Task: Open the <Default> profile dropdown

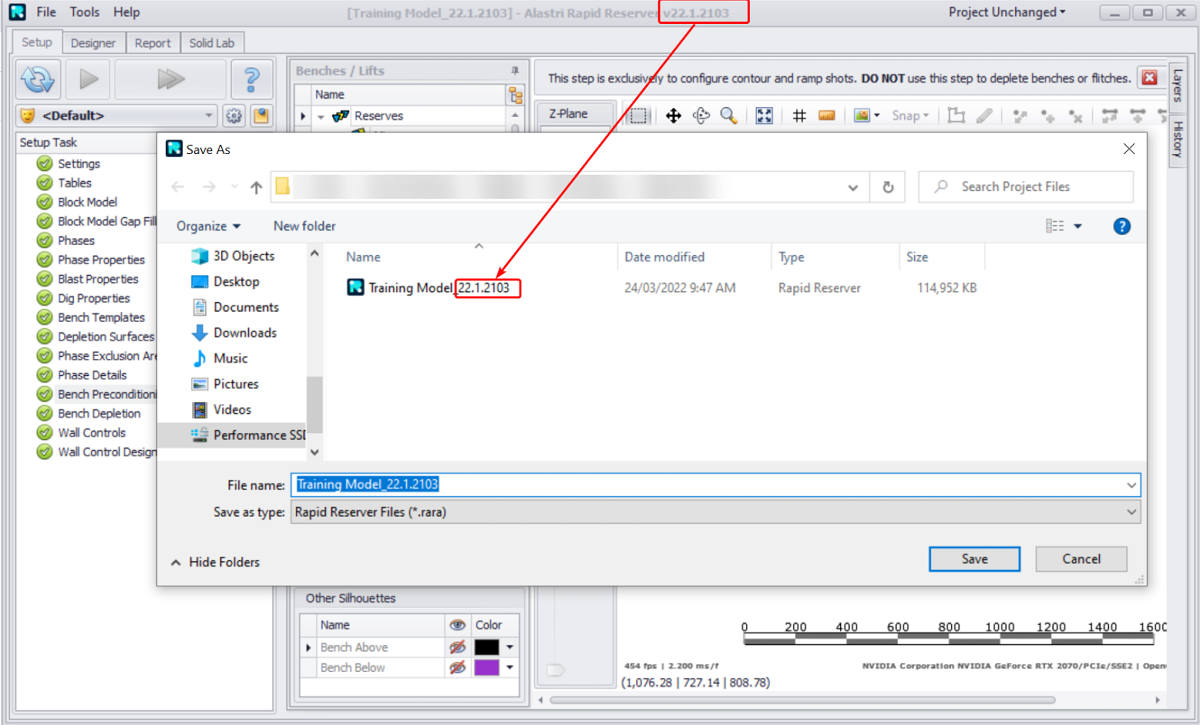Action: pos(208,115)
